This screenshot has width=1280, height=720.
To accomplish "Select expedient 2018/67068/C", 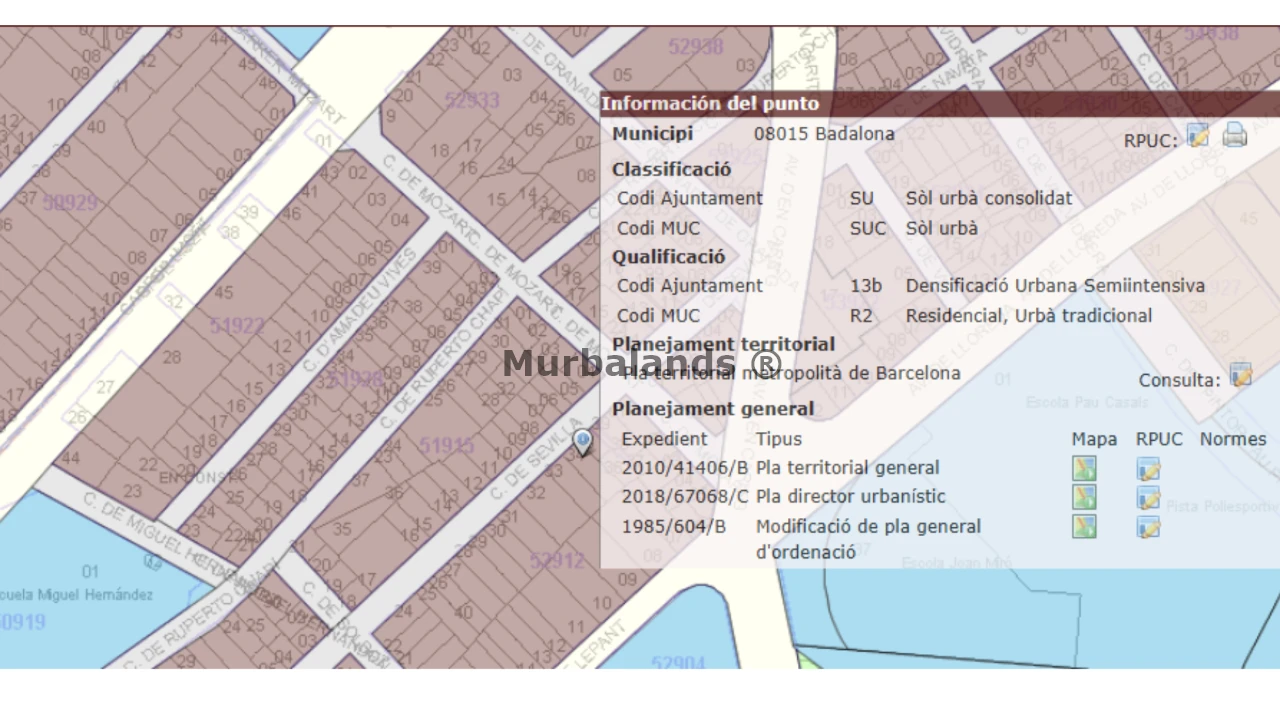I will point(684,497).
